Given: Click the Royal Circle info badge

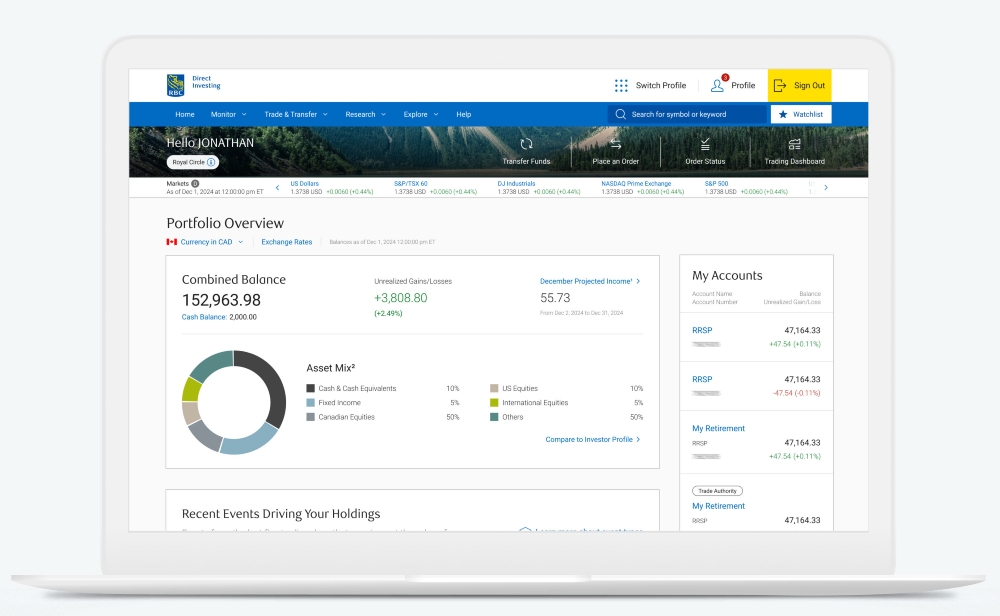Looking at the screenshot, I should pos(193,162).
